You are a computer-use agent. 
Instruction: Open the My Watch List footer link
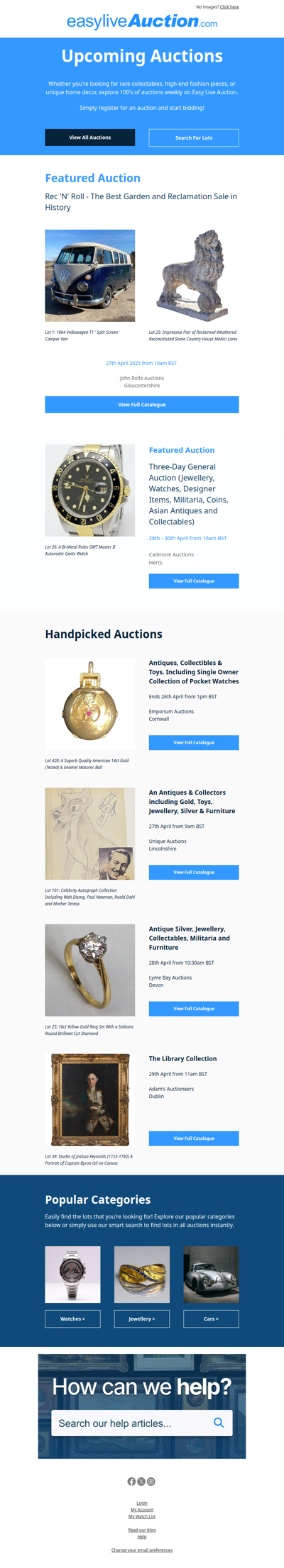click(x=142, y=1517)
